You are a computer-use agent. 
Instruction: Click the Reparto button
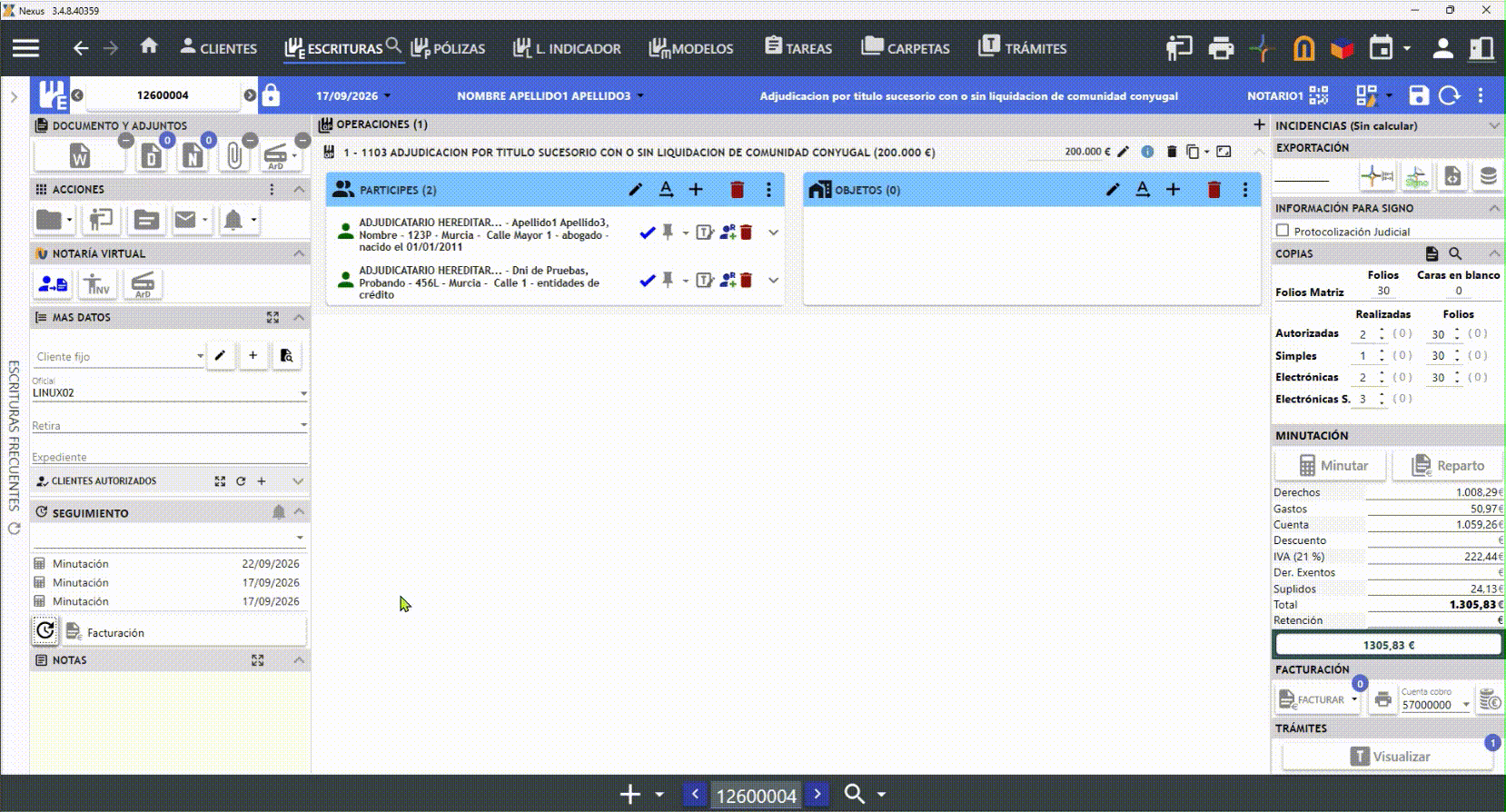(x=1447, y=465)
